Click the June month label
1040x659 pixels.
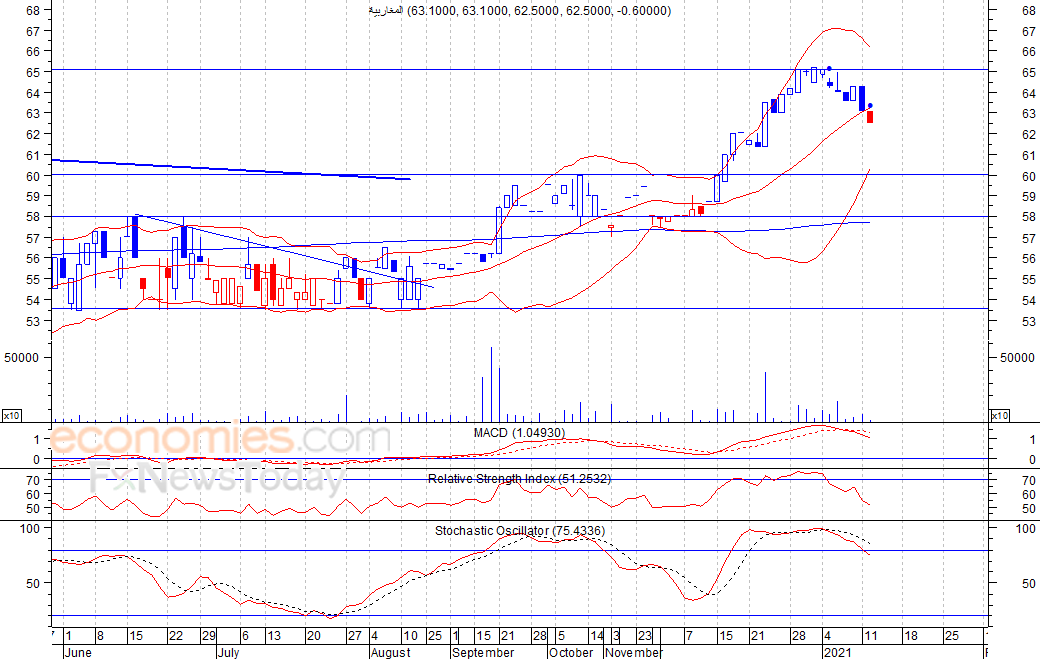[78, 652]
